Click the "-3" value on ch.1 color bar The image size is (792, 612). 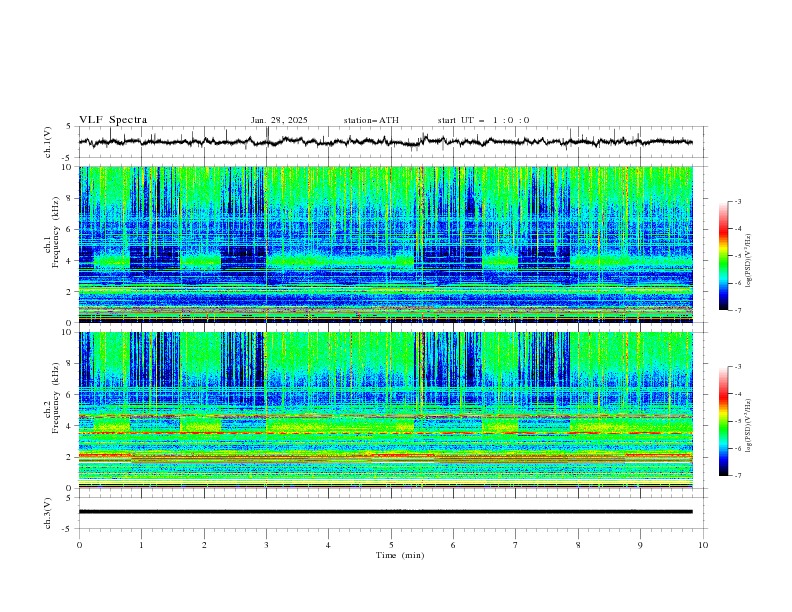coord(737,201)
